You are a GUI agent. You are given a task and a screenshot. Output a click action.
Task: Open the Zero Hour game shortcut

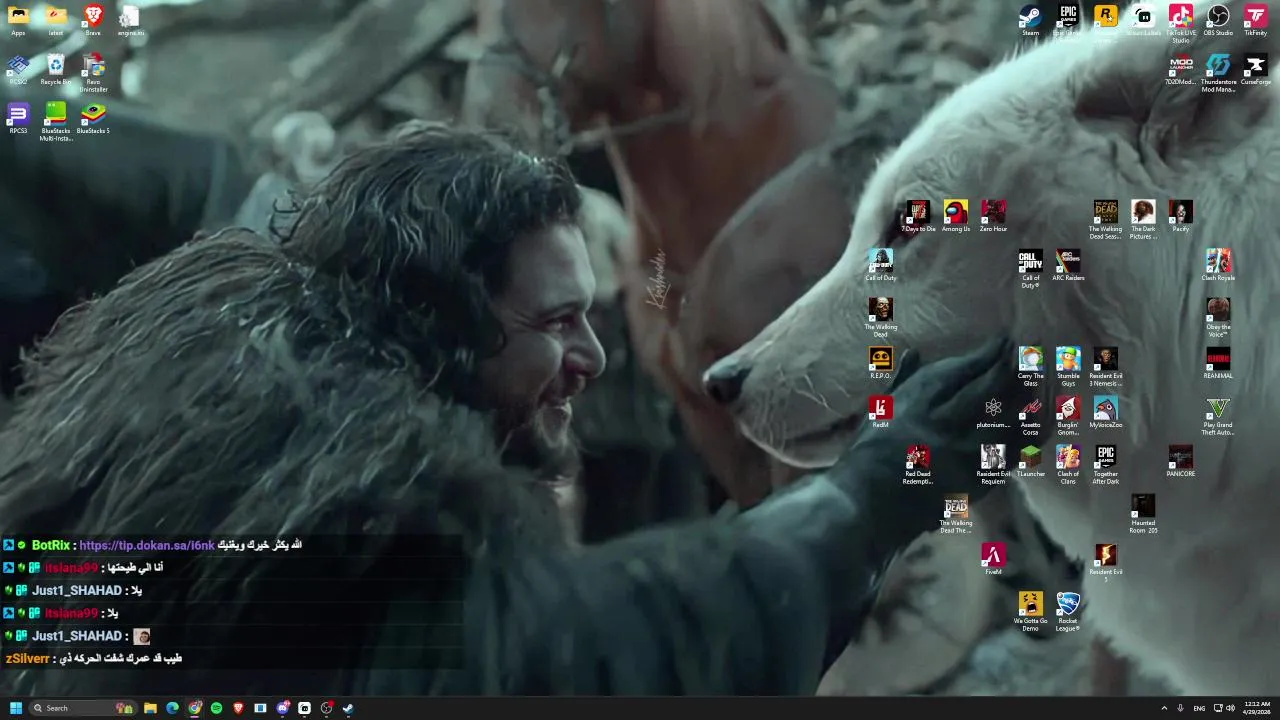tap(993, 216)
